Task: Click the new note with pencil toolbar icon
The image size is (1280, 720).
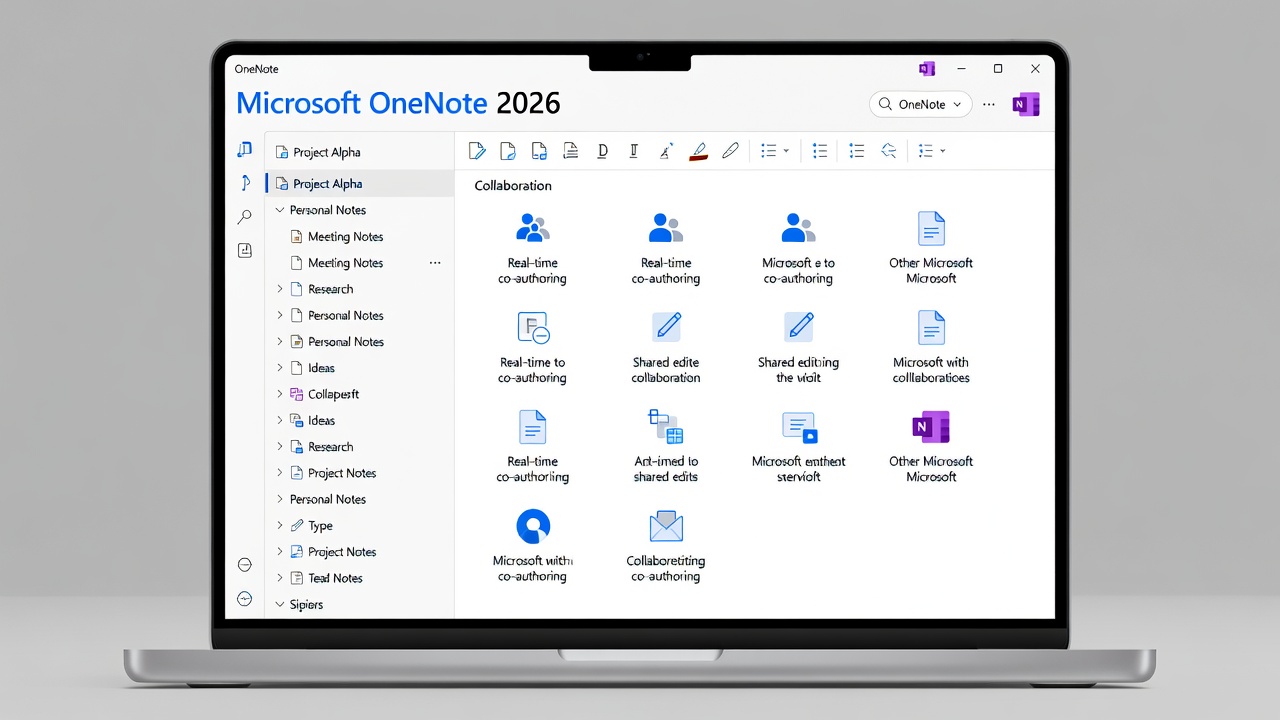Action: pyautogui.click(x=477, y=151)
